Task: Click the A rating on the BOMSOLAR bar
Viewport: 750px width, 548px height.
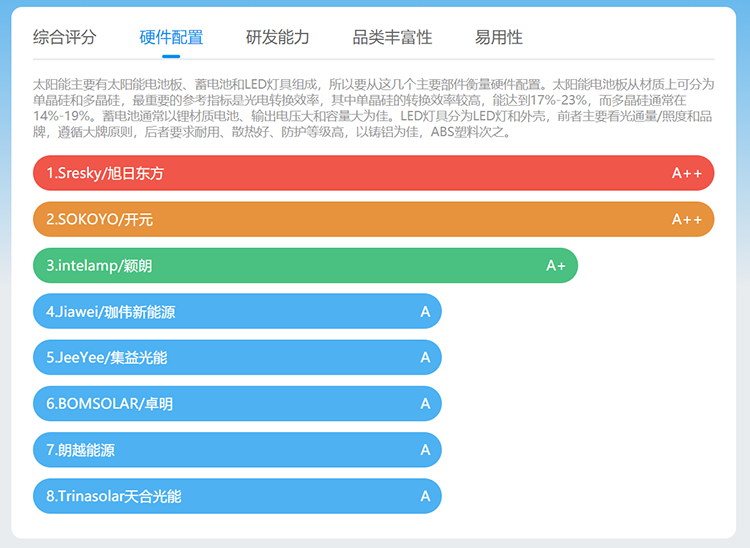Action: (425, 404)
